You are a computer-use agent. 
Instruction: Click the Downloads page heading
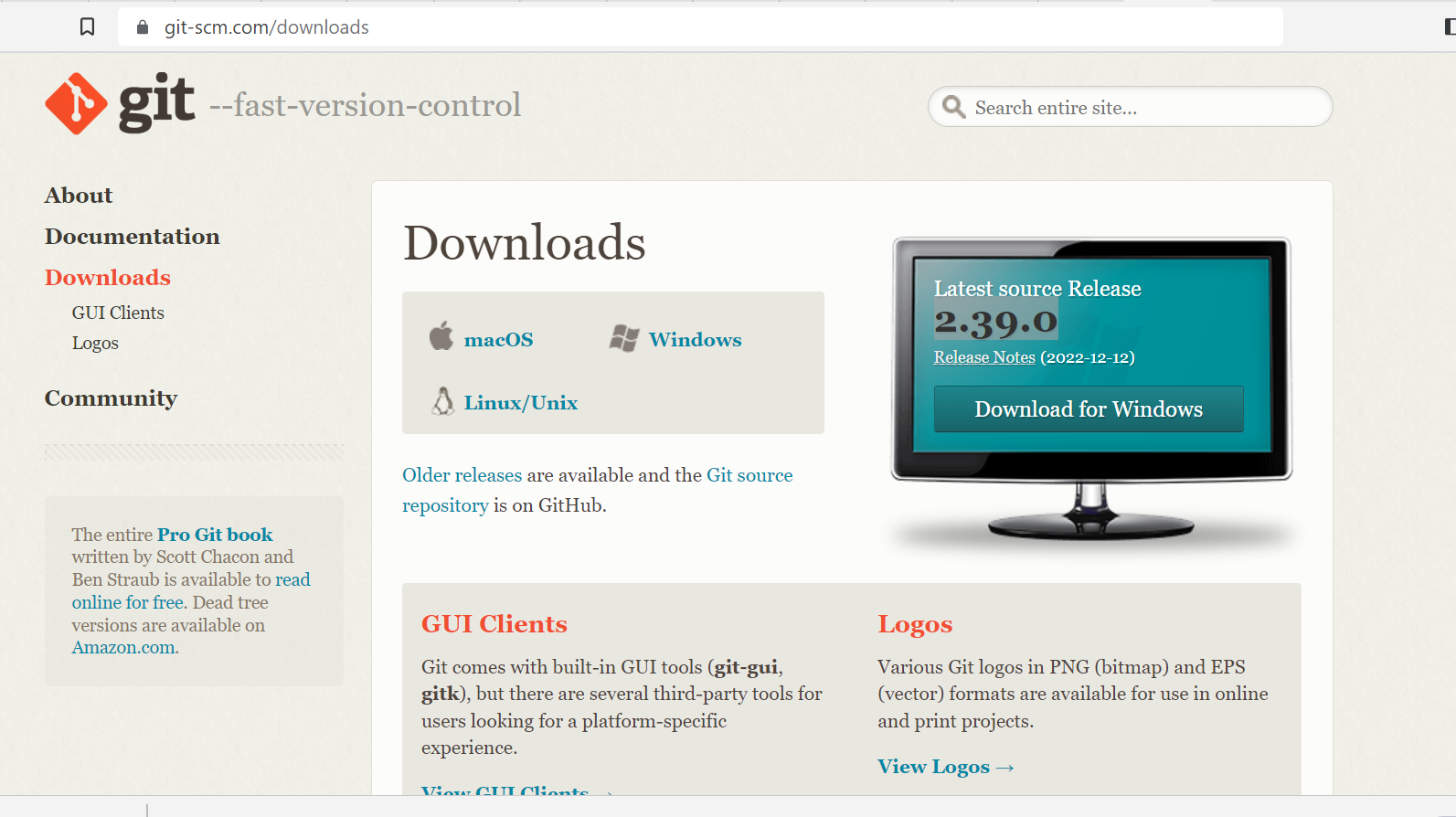point(525,242)
